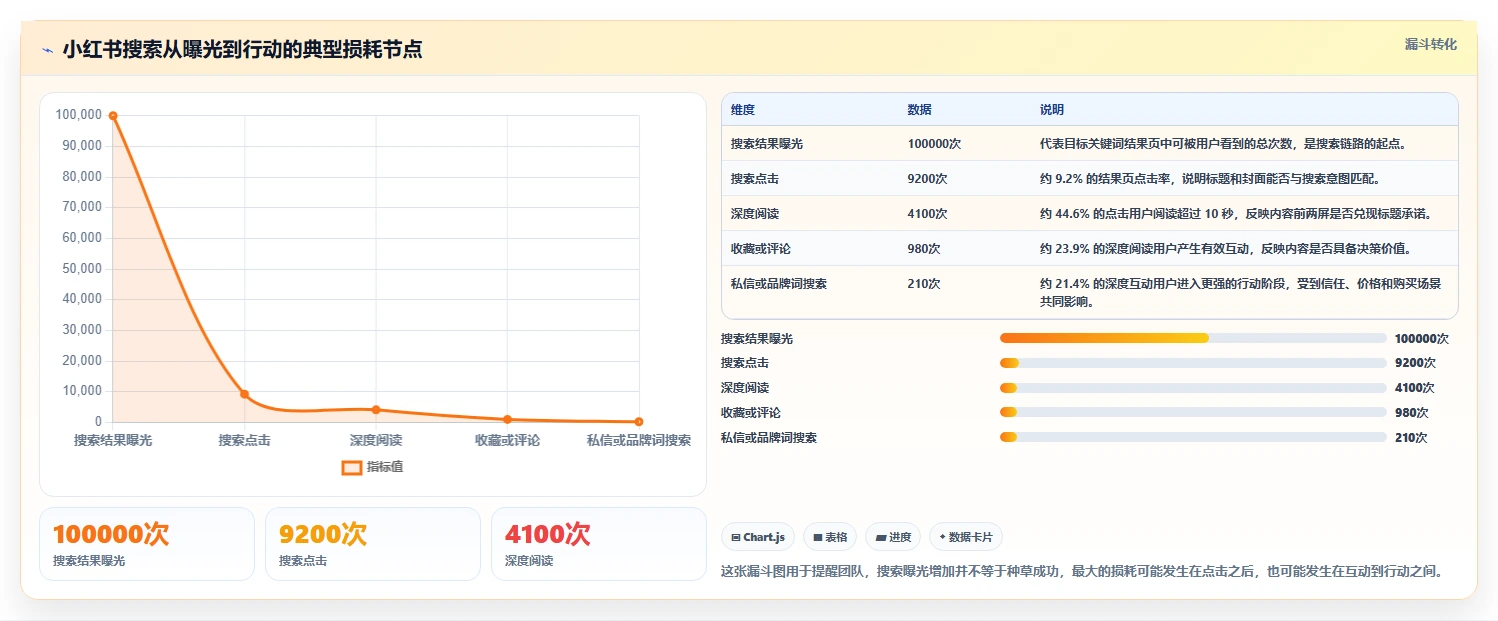Open the 100000次 搜索结果曝光 stat card
The width and height of the screenshot is (1498, 621).
coord(147,544)
